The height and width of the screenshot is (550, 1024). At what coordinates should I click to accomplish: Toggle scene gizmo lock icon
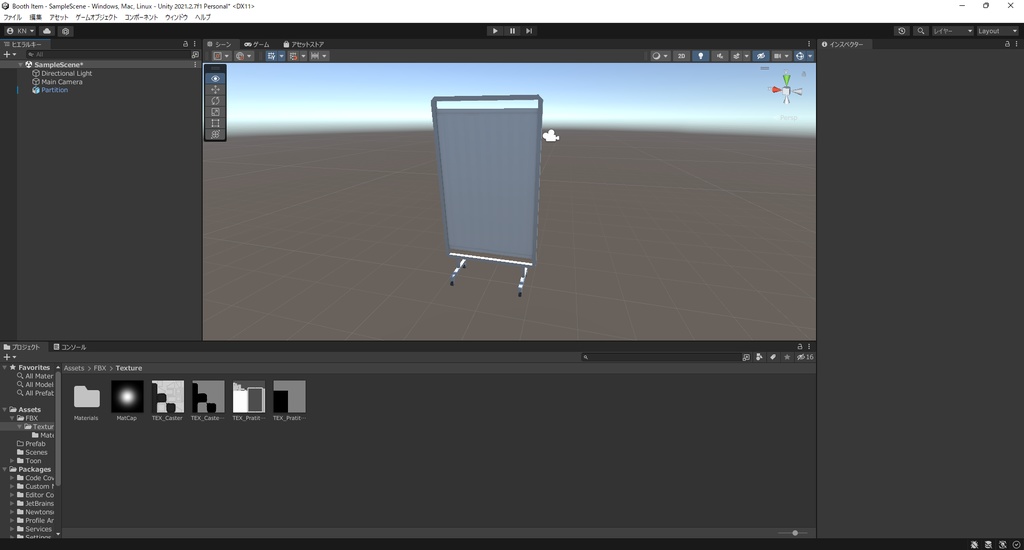(x=804, y=74)
